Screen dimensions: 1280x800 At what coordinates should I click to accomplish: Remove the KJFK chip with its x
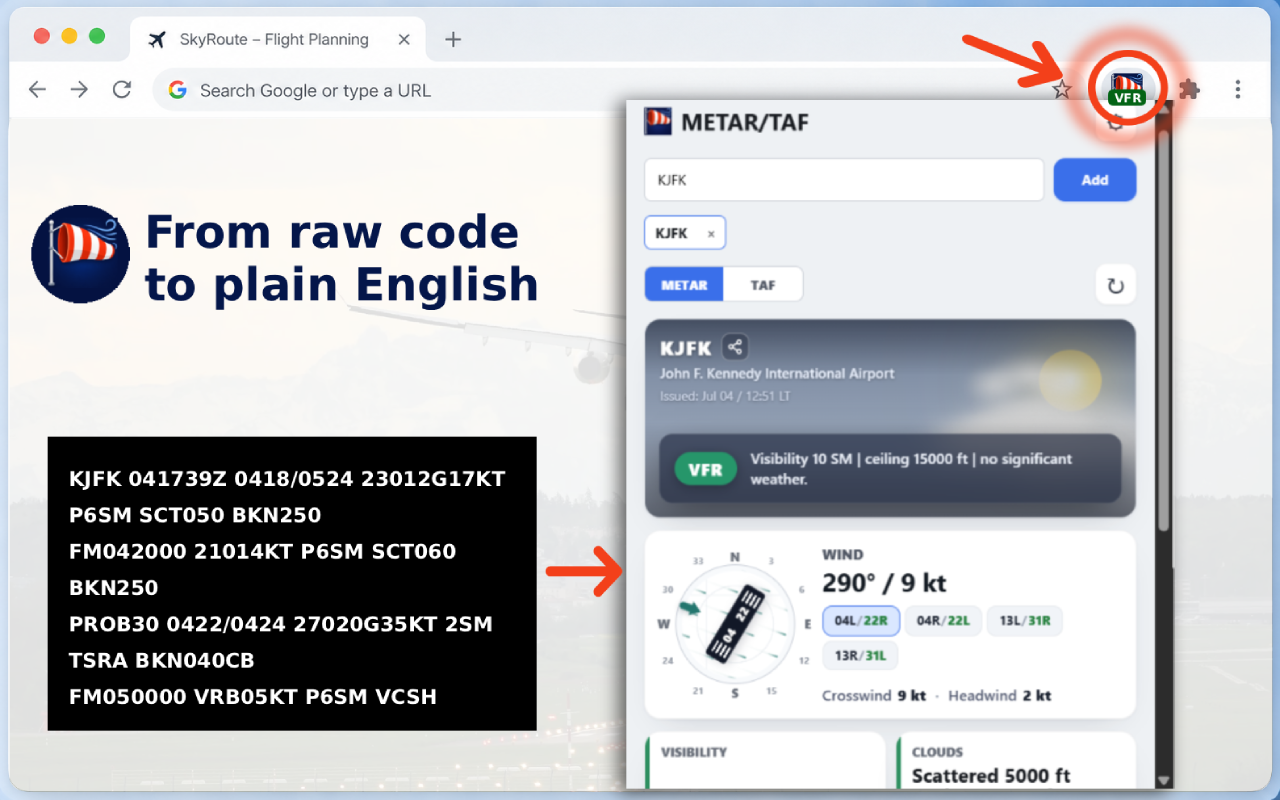pos(711,234)
